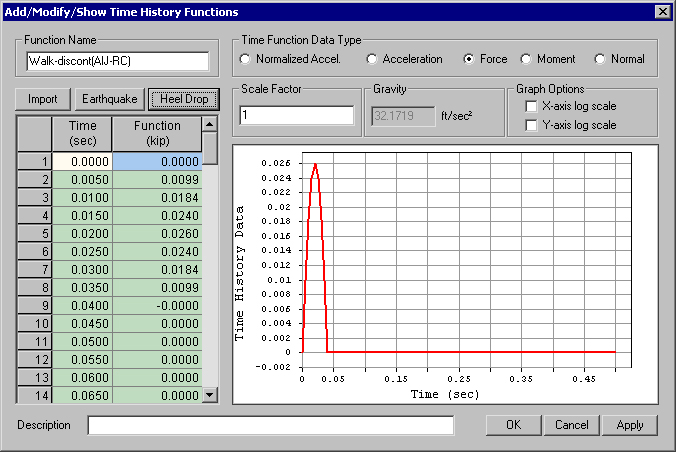Screen dimensions: 676x452
Task: Click into the Scale Factor field
Action: click(297, 115)
